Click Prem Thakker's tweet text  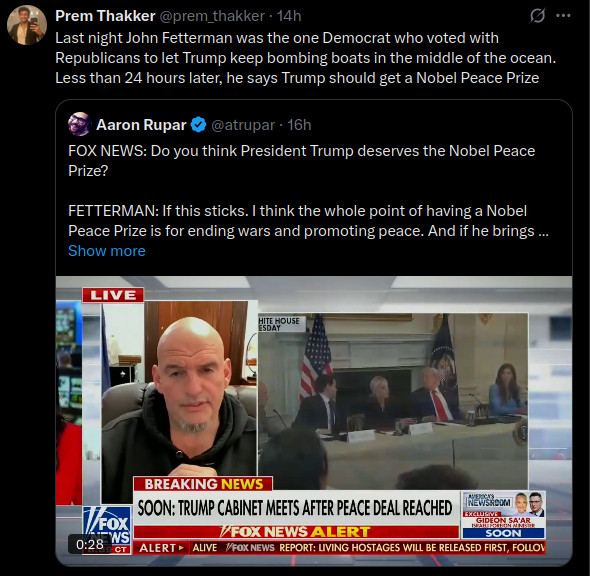point(305,58)
